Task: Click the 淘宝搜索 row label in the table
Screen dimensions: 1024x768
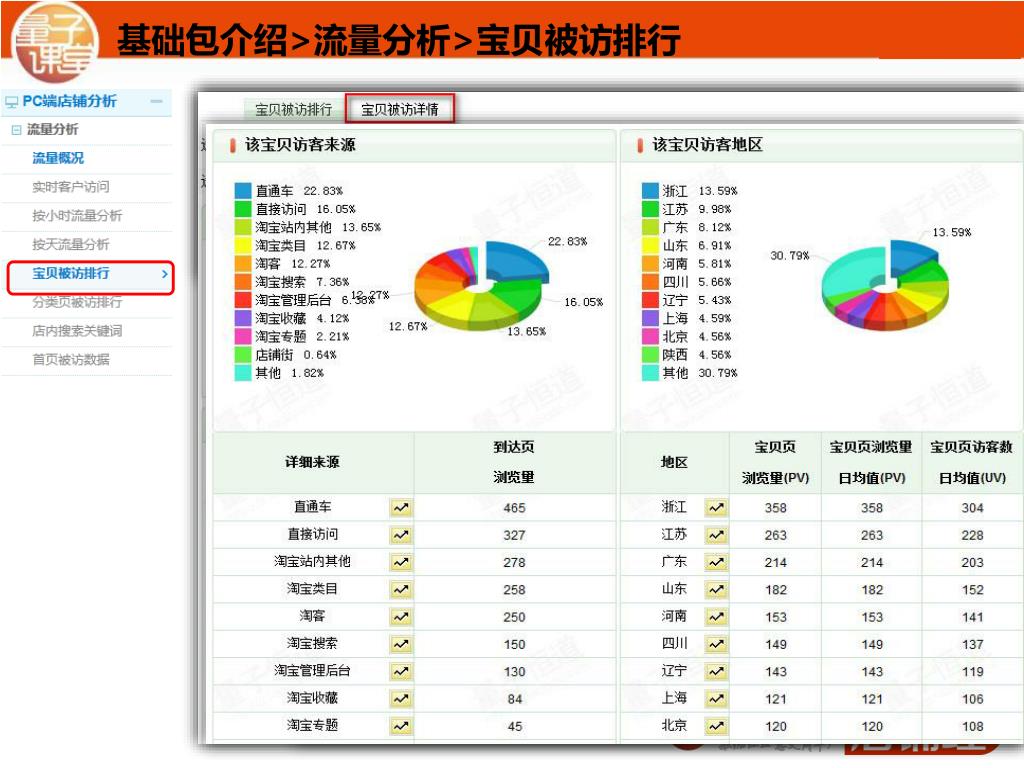Action: tap(312, 643)
